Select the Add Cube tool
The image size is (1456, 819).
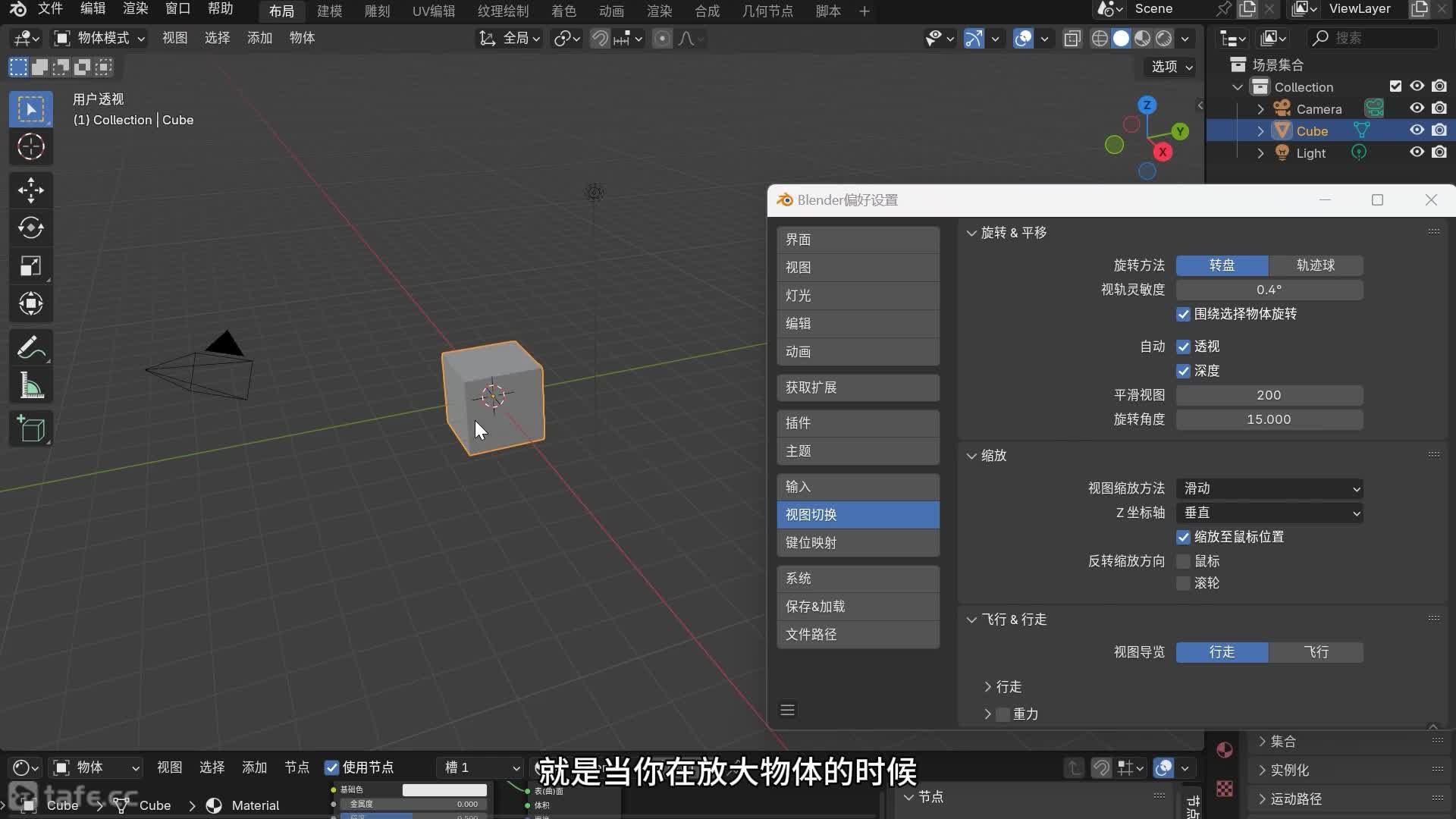(31, 429)
